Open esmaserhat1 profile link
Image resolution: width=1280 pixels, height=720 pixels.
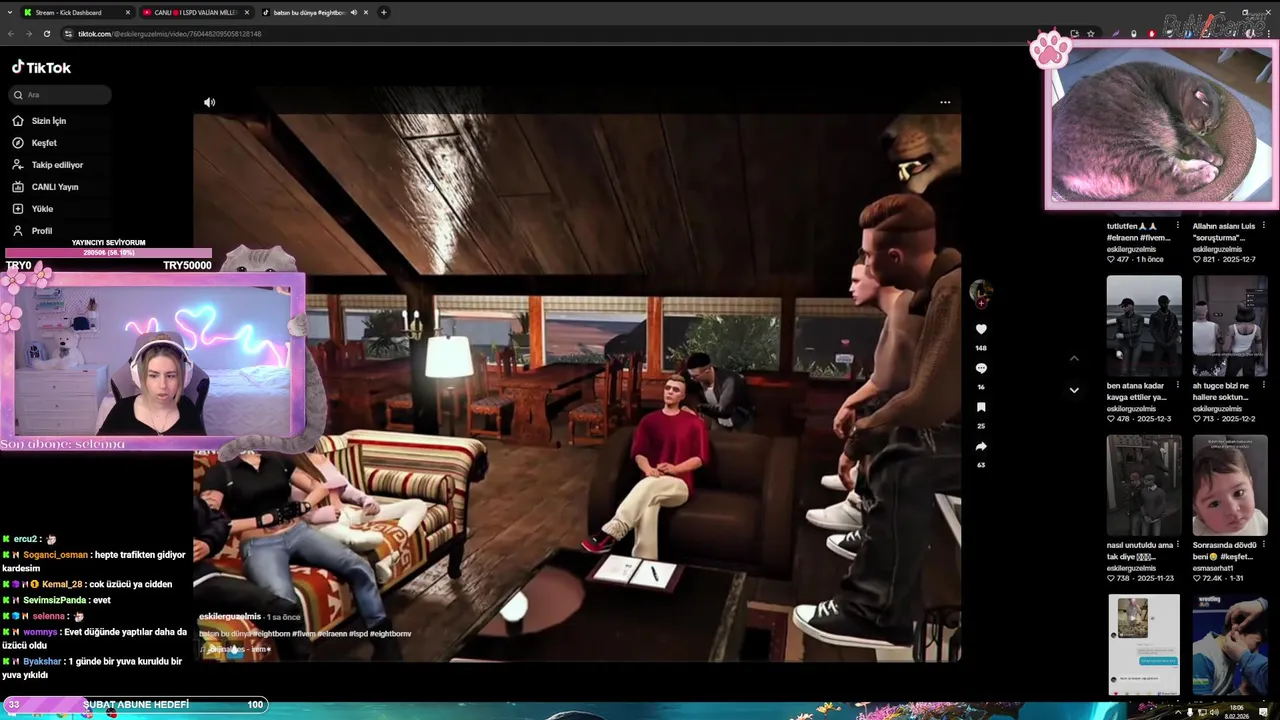pos(1217,568)
